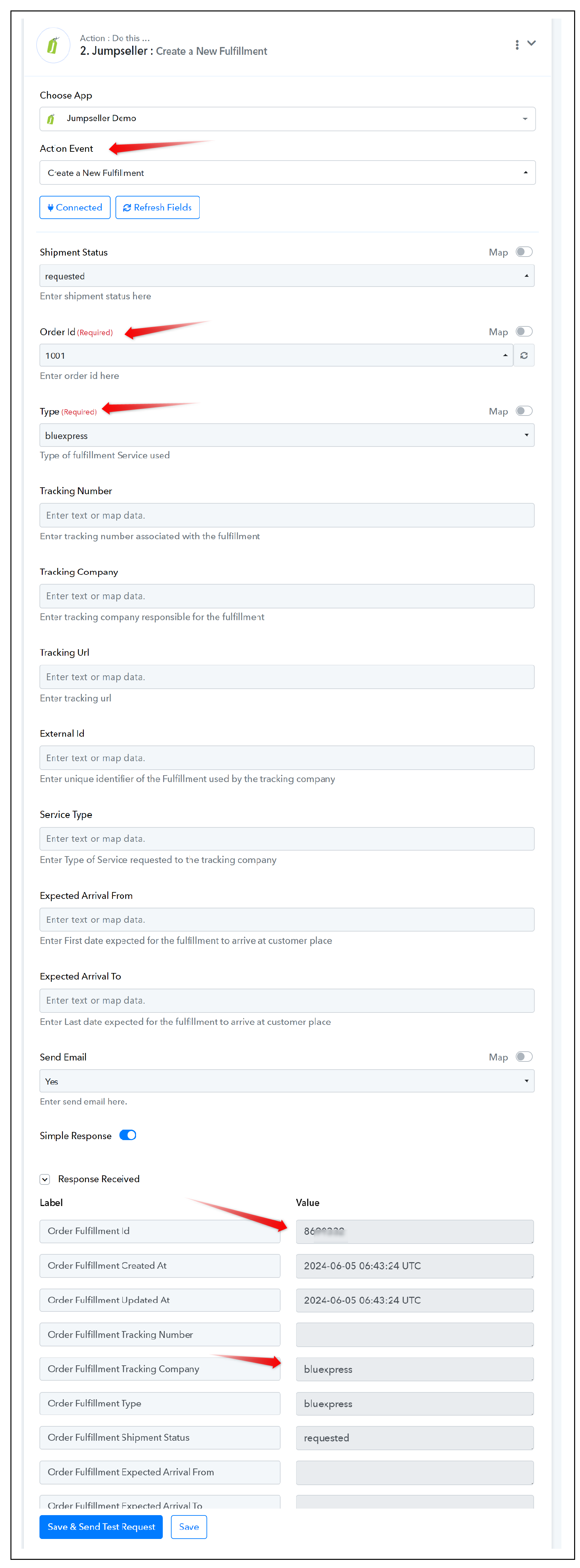Focus the Tracking Url input field
The width and height of the screenshot is (580, 1568).
tap(287, 677)
